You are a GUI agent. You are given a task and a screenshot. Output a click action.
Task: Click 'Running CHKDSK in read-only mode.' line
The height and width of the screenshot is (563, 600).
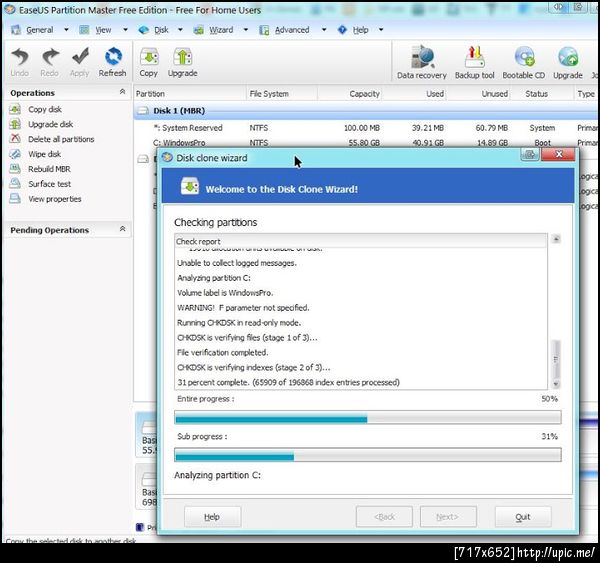(x=239, y=323)
